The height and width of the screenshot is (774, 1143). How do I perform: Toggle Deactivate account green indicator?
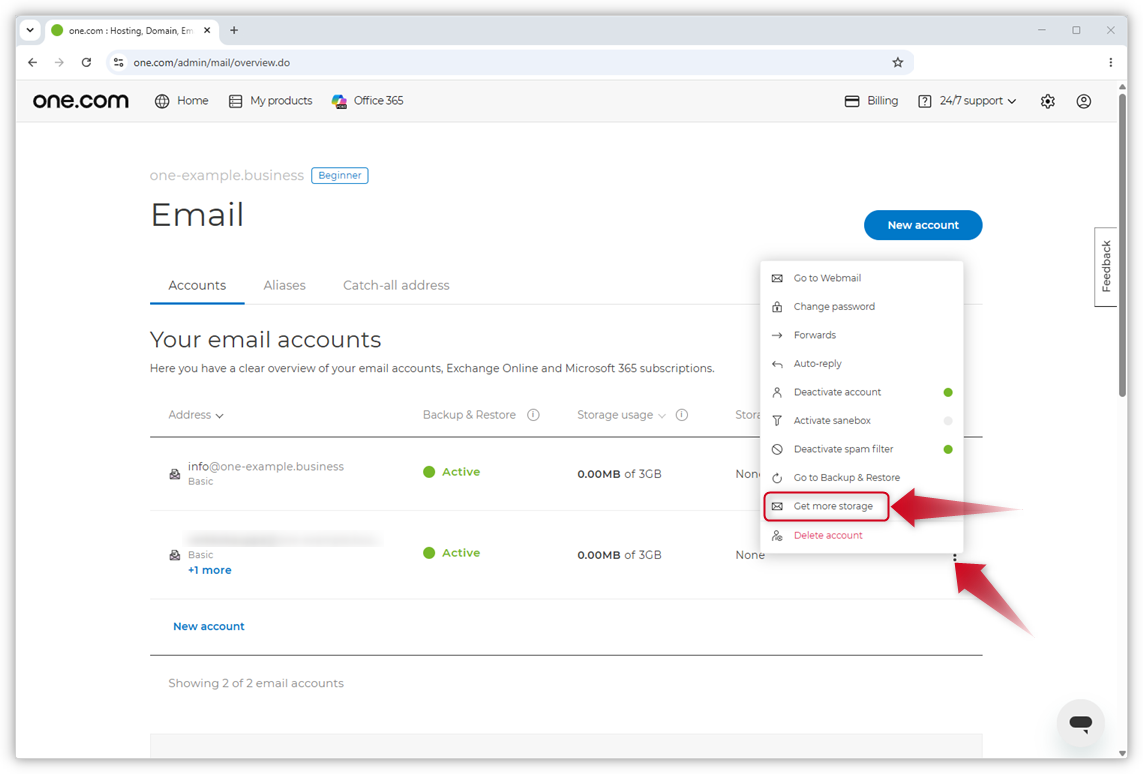[948, 392]
